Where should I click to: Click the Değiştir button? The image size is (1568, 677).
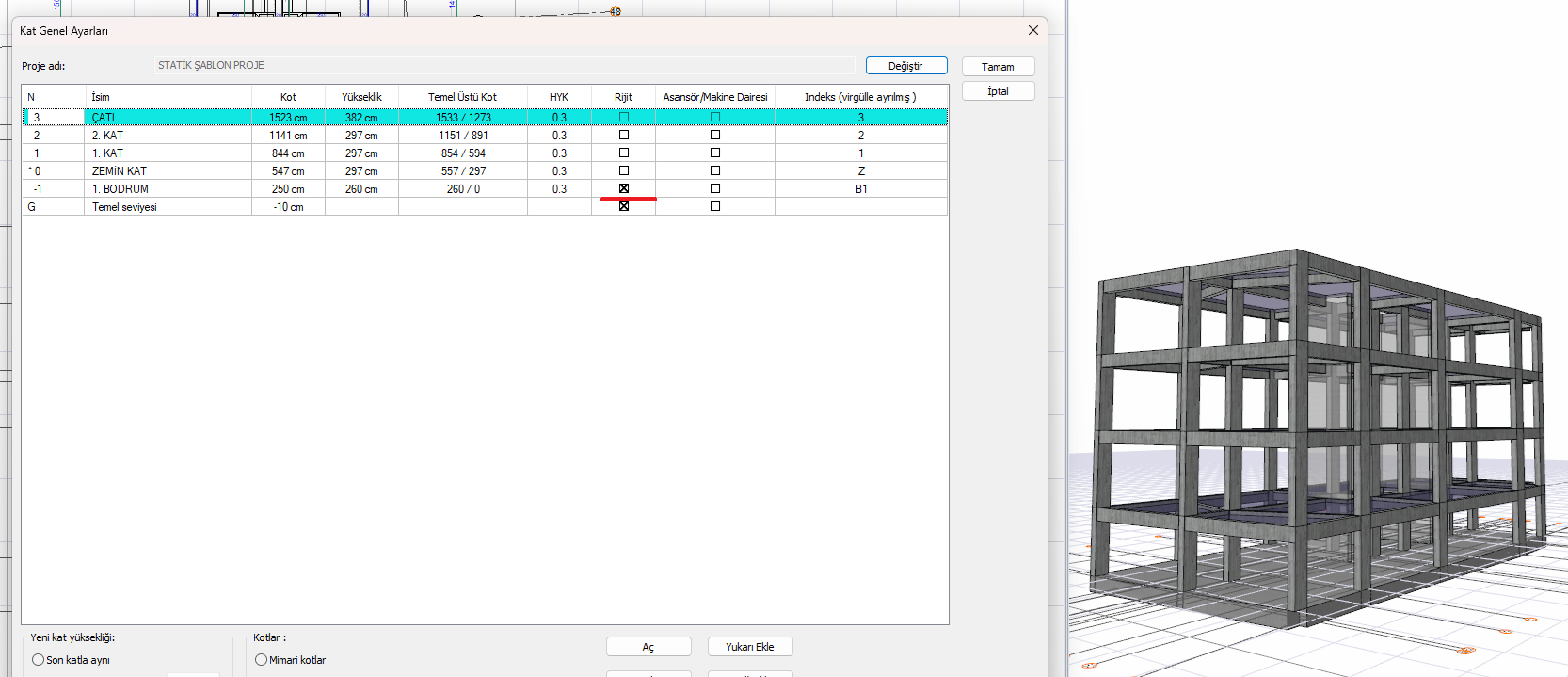pyautogui.click(x=906, y=66)
